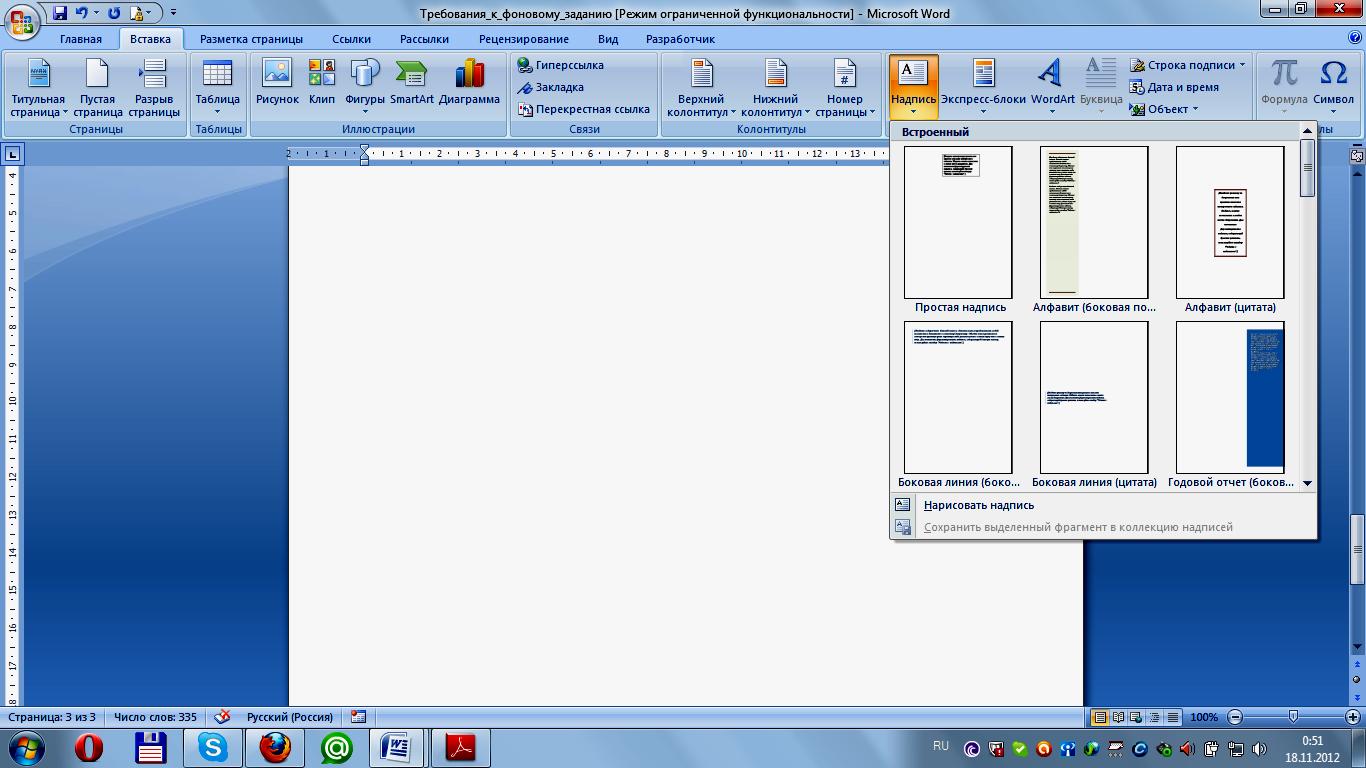Switch to Outline view icon
The image size is (1366, 768).
tap(1155, 717)
